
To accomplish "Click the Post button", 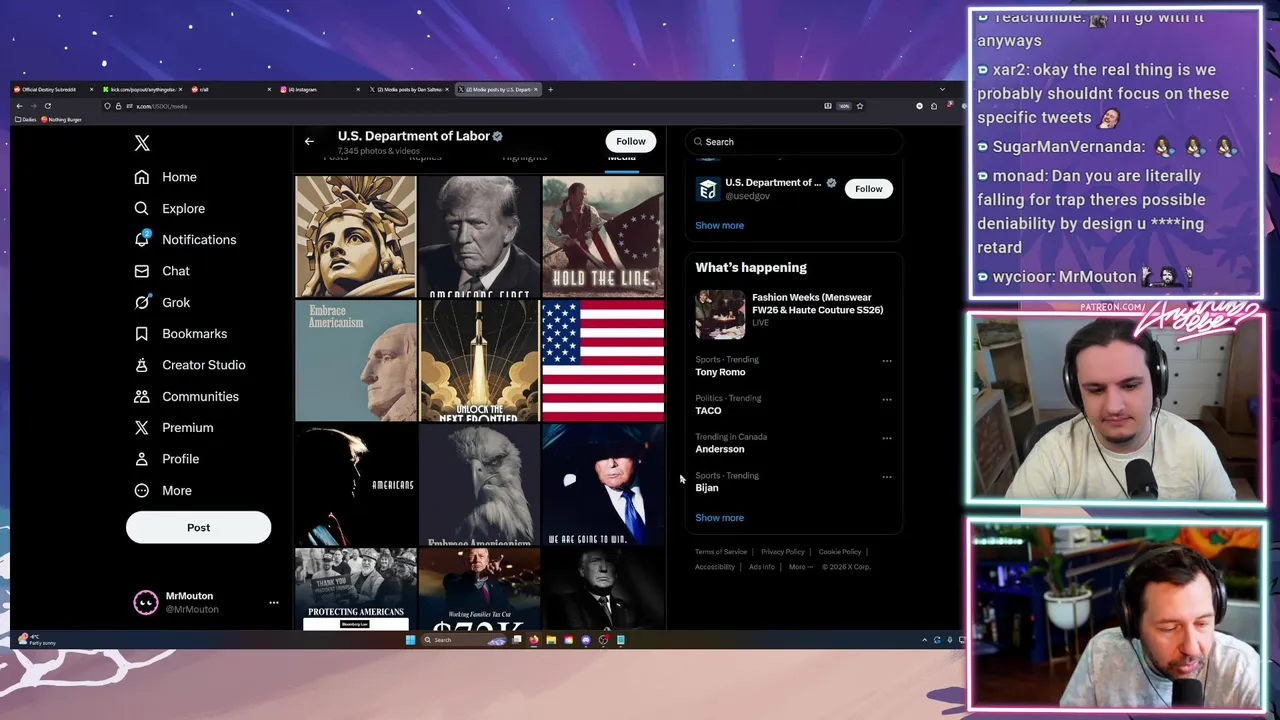I will pos(198,528).
